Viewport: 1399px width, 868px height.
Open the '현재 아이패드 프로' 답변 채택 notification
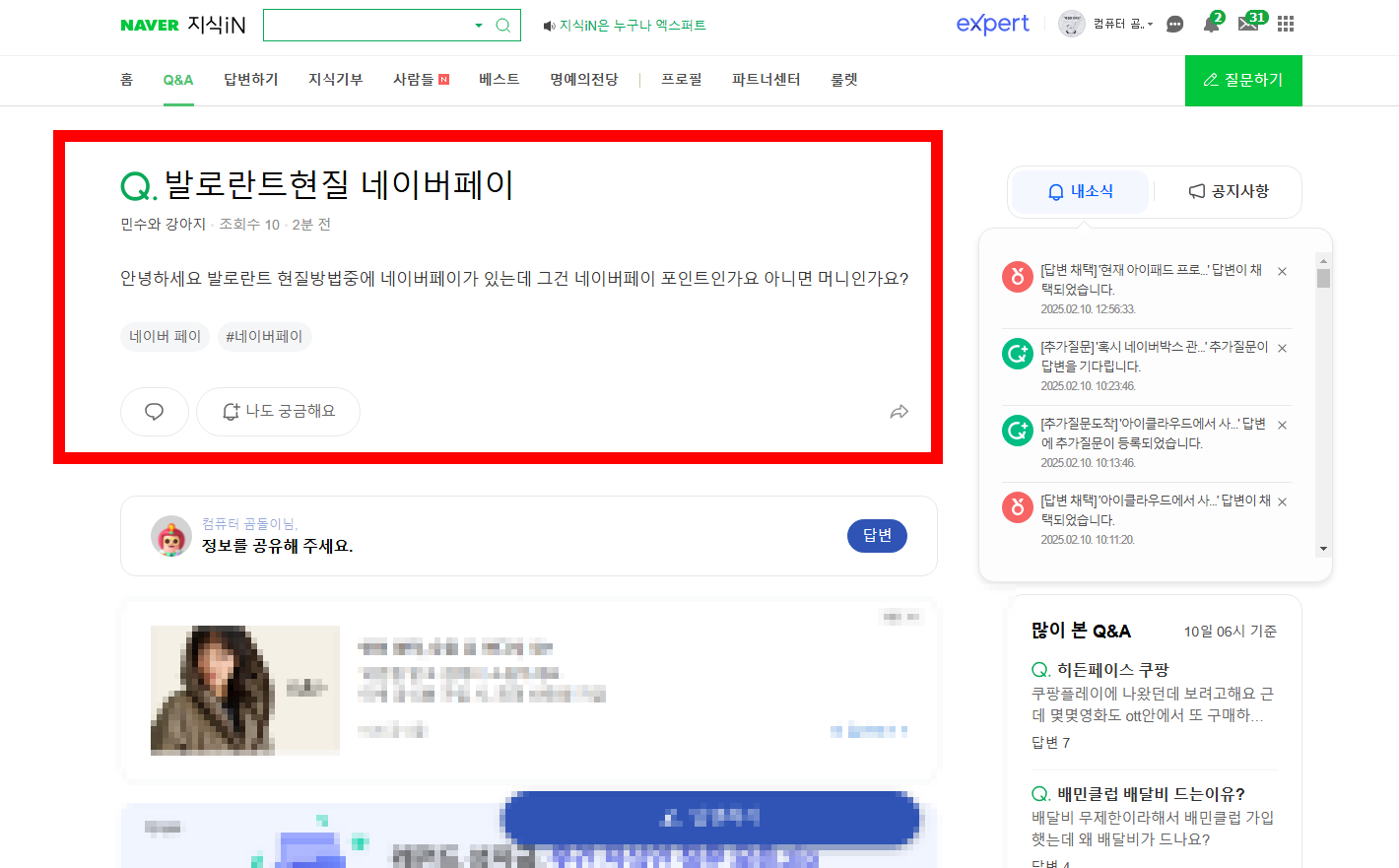coord(1151,280)
